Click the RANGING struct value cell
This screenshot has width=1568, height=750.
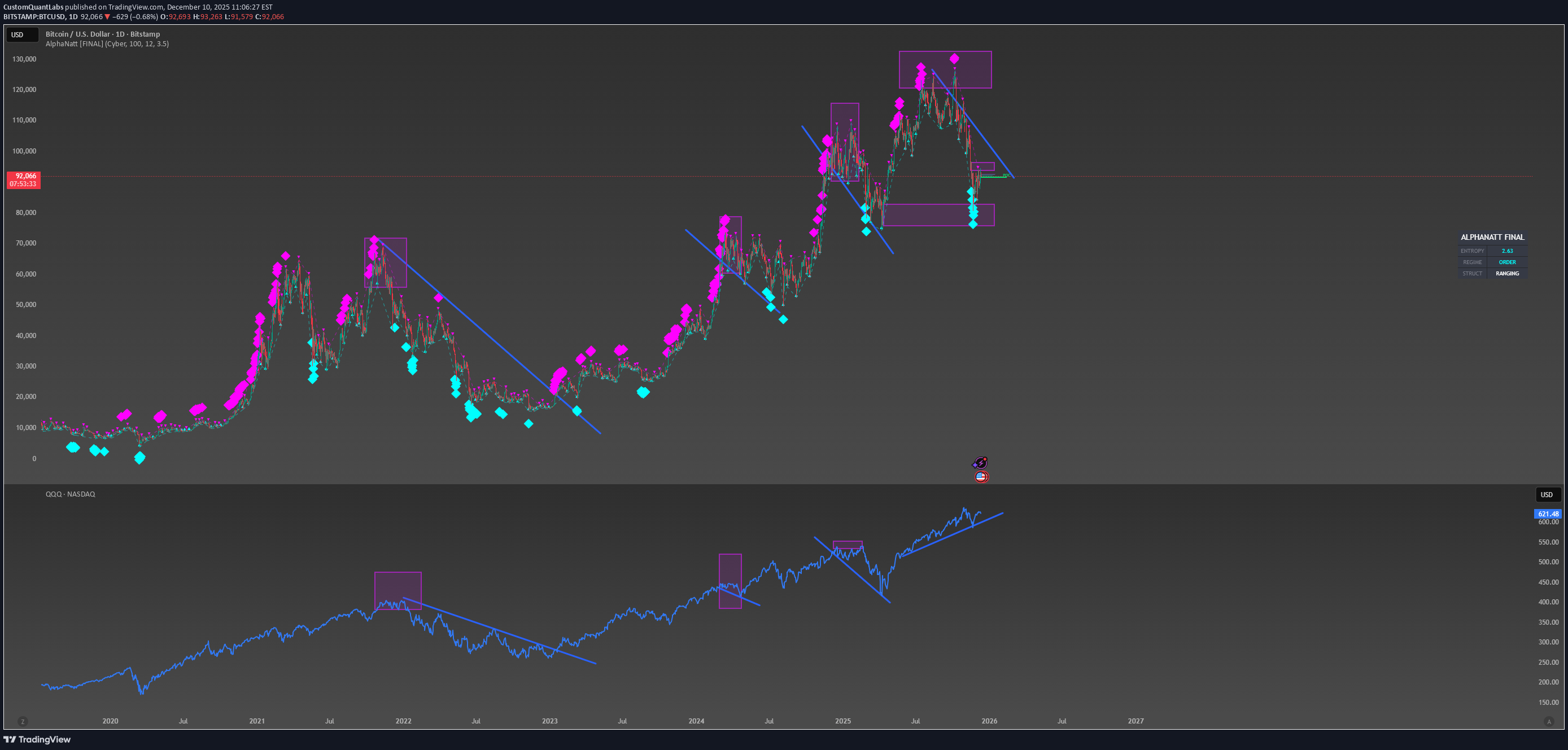[x=1506, y=274]
